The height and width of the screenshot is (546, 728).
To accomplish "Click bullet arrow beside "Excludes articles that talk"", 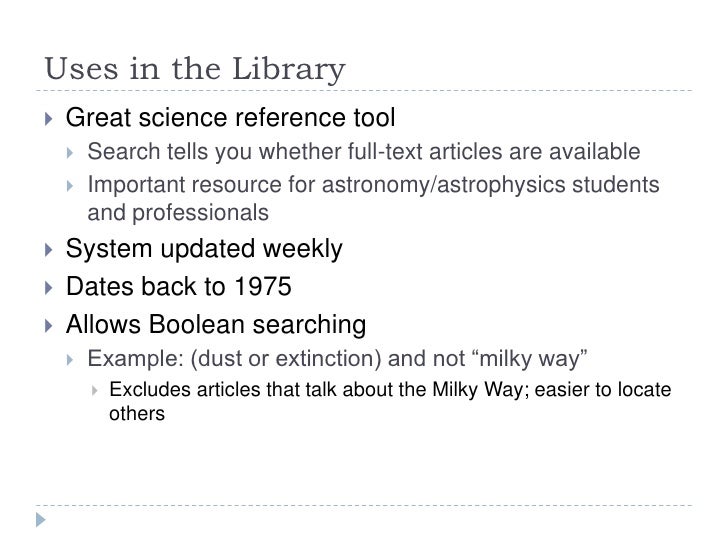I will point(95,390).
